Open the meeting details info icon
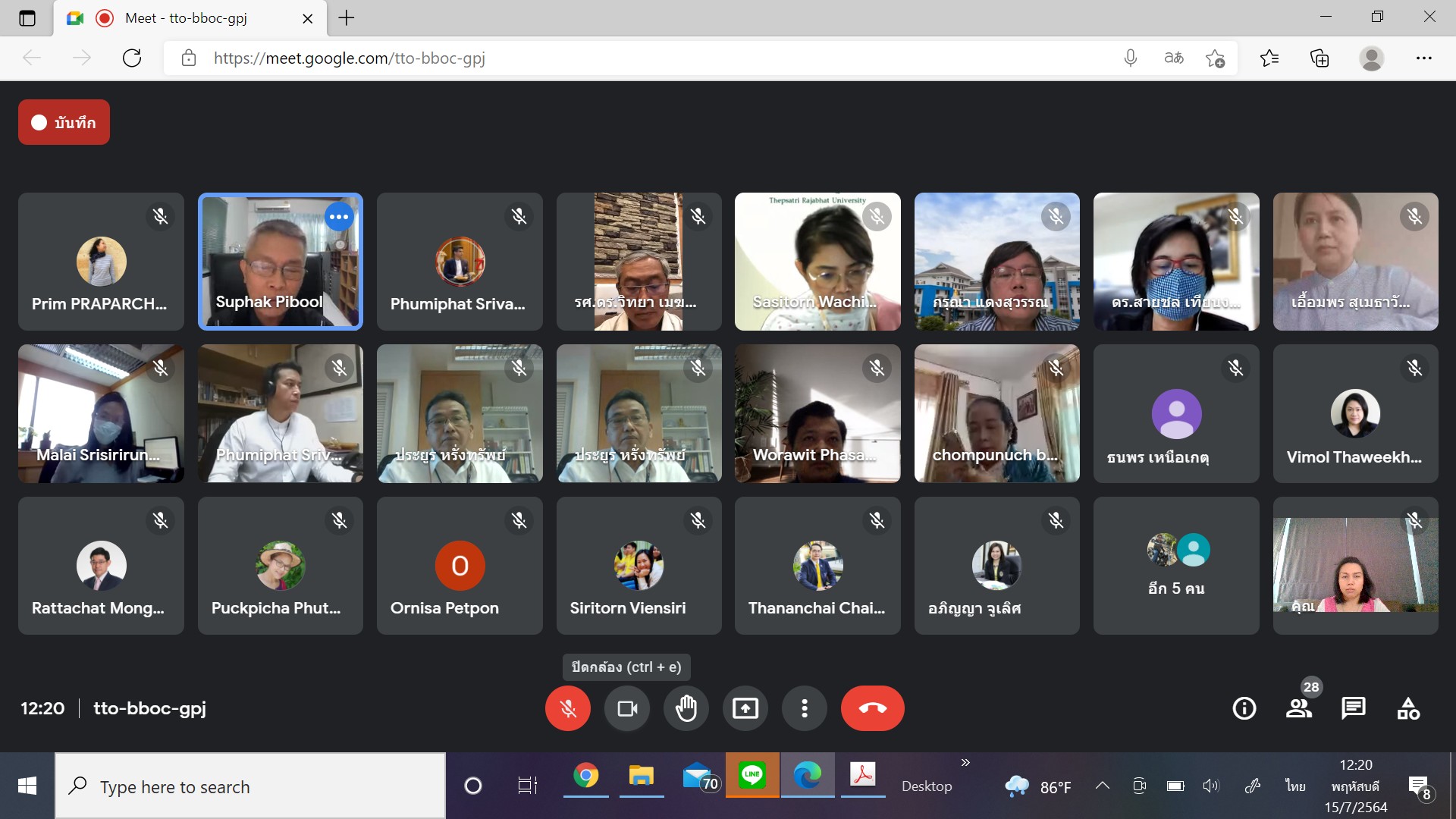Image resolution: width=1456 pixels, height=819 pixels. [1244, 708]
